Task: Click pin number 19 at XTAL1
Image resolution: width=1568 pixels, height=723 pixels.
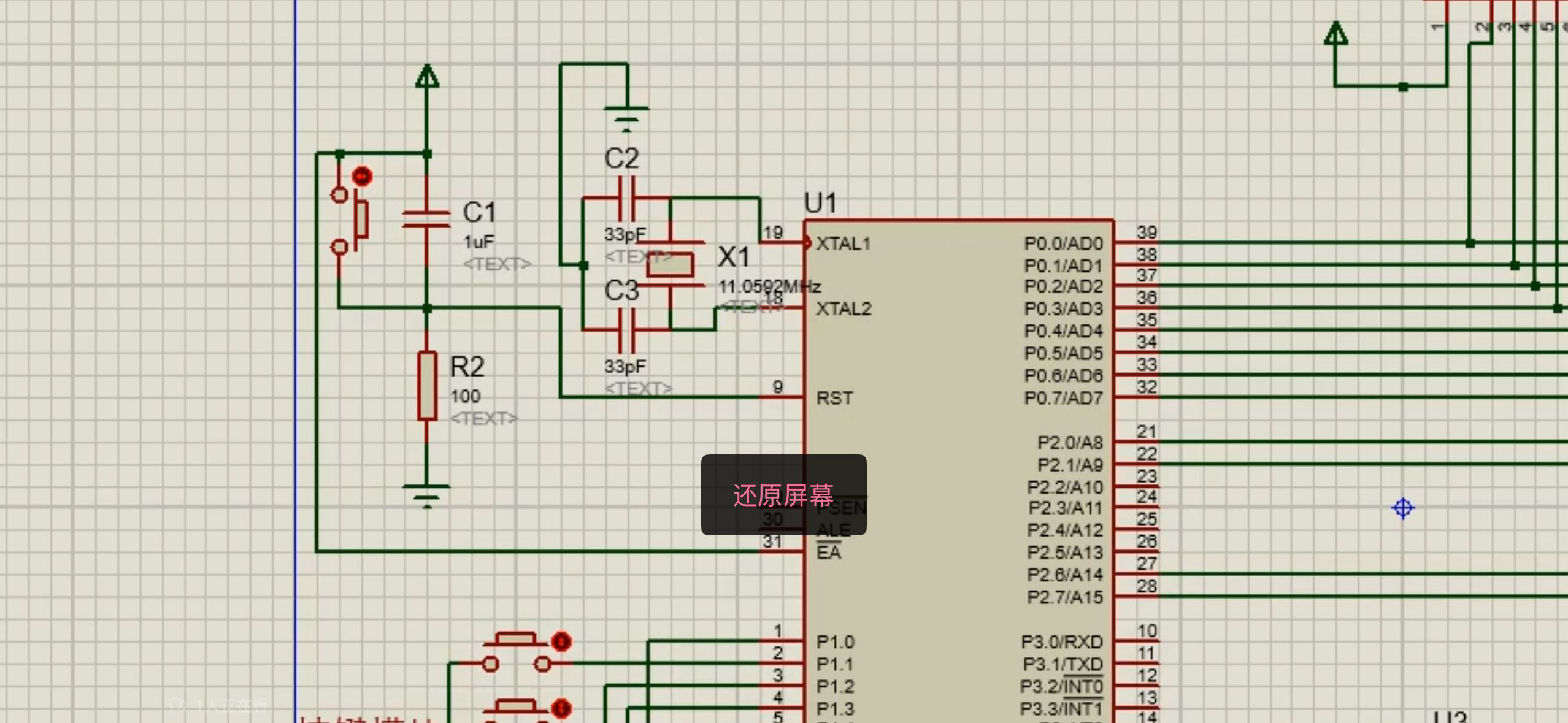Action: [773, 232]
